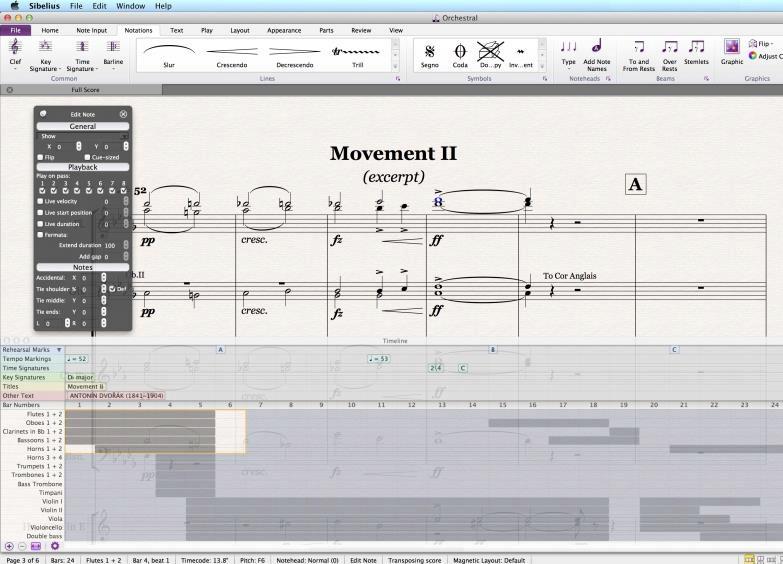The width and height of the screenshot is (783, 564).
Task: Switch to the Layout ribbon tab
Action: (x=240, y=30)
